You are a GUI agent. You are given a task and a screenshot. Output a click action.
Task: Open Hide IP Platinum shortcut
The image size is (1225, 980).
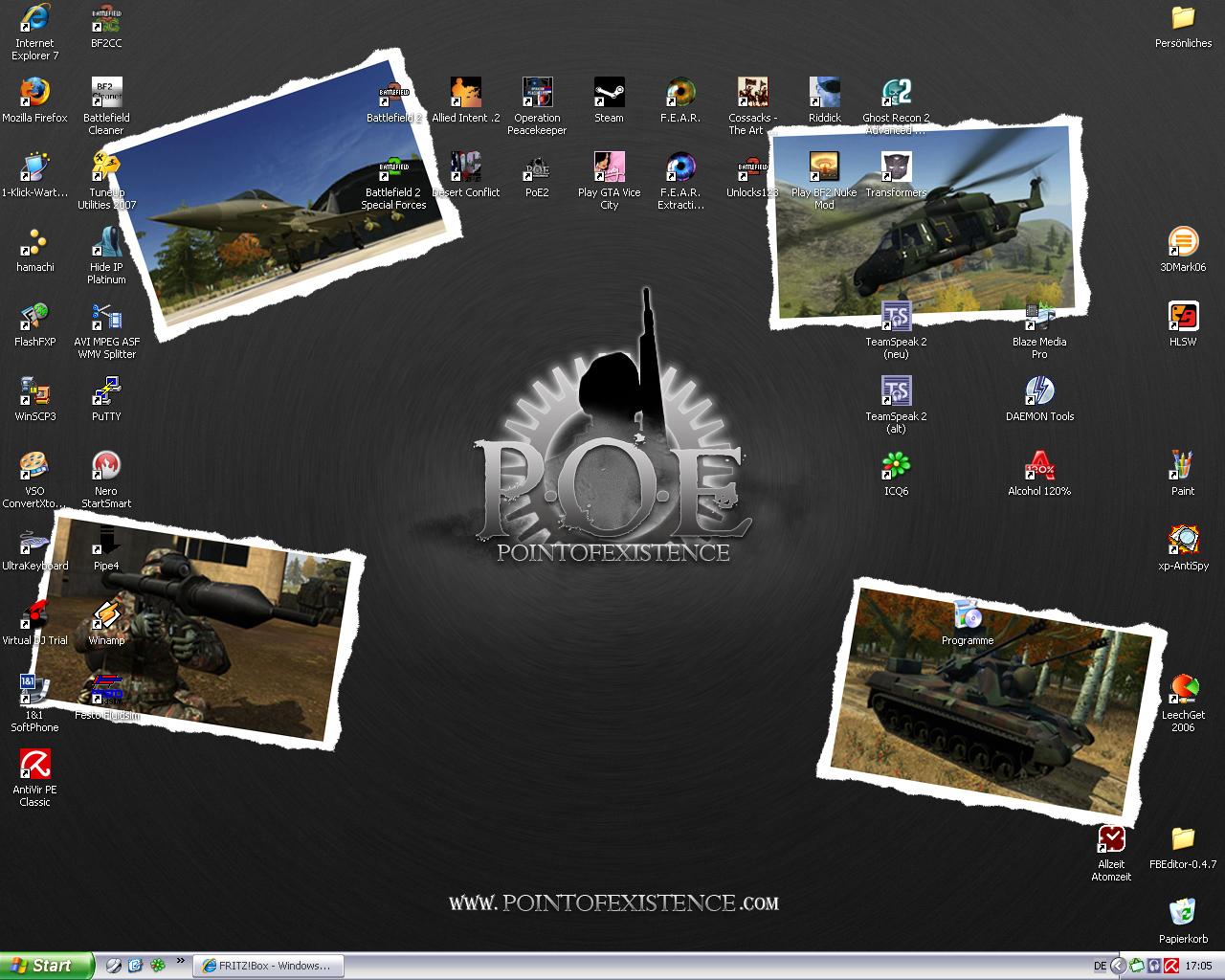coord(106,242)
